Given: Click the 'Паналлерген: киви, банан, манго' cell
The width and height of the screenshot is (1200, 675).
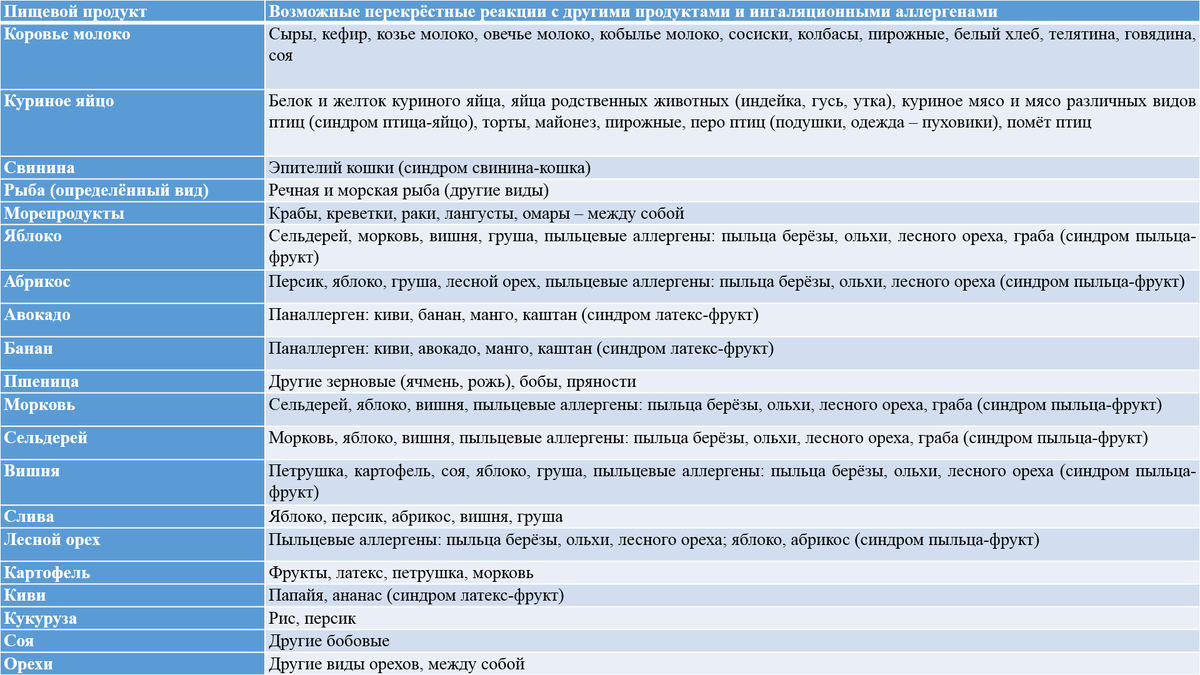Looking at the screenshot, I should pos(733,320).
